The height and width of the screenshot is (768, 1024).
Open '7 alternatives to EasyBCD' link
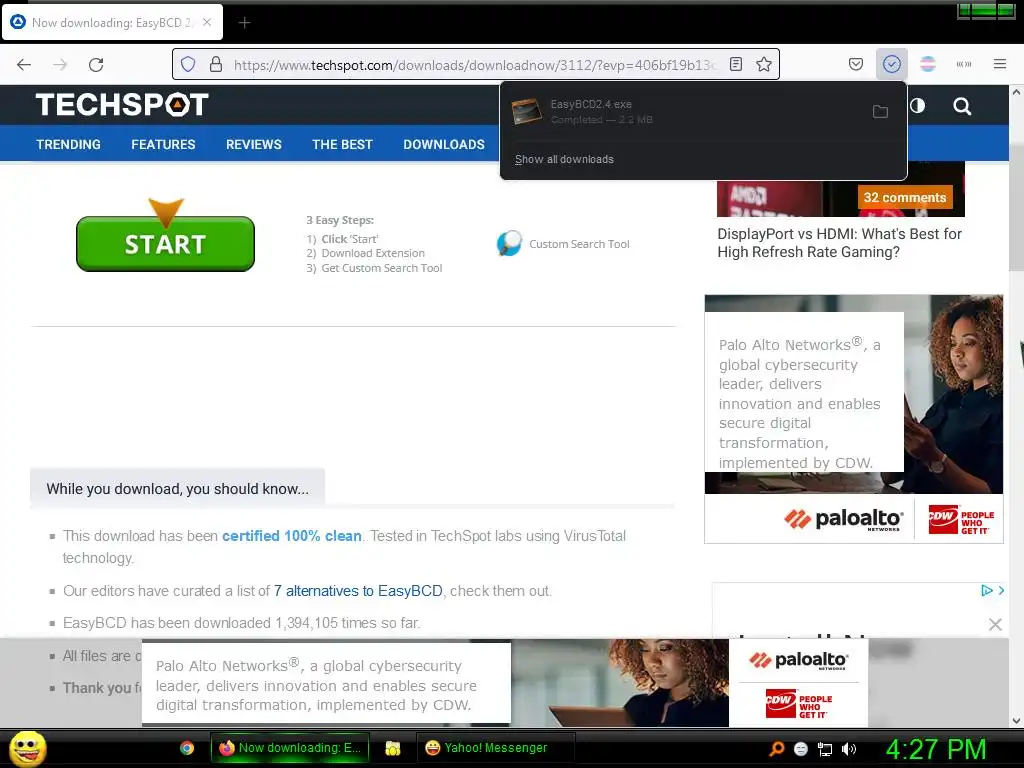pos(358,590)
